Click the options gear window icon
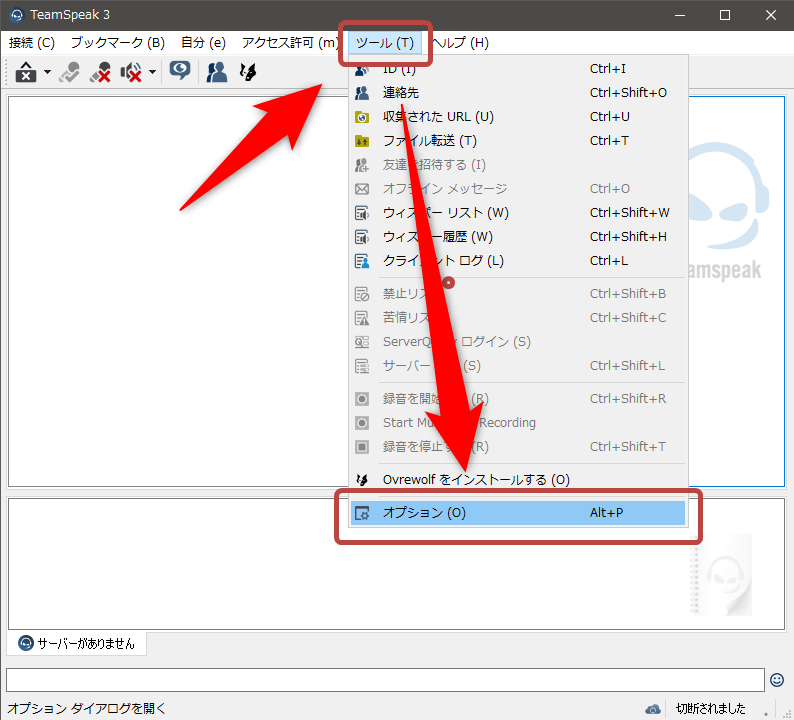The image size is (794, 720). pyautogui.click(x=362, y=513)
